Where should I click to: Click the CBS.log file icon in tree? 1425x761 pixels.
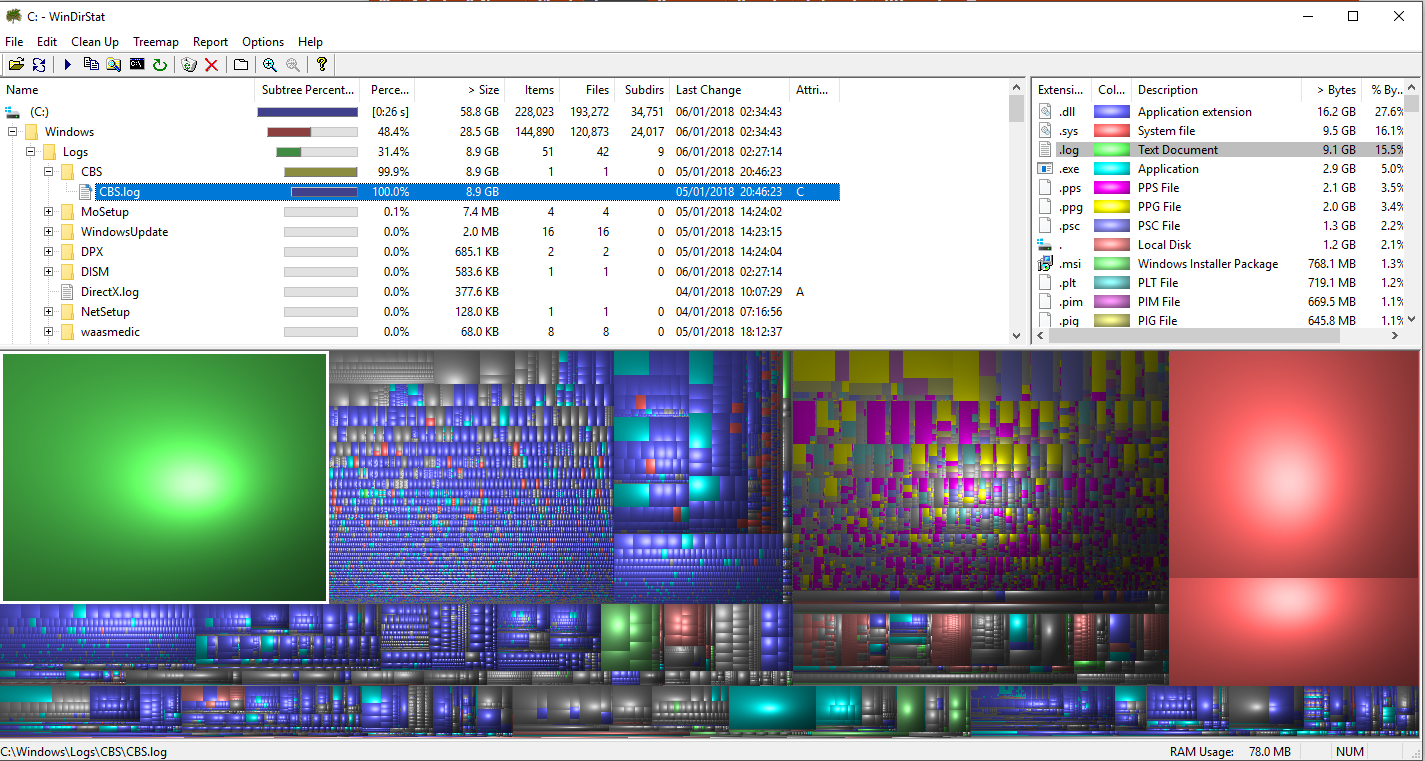point(86,192)
